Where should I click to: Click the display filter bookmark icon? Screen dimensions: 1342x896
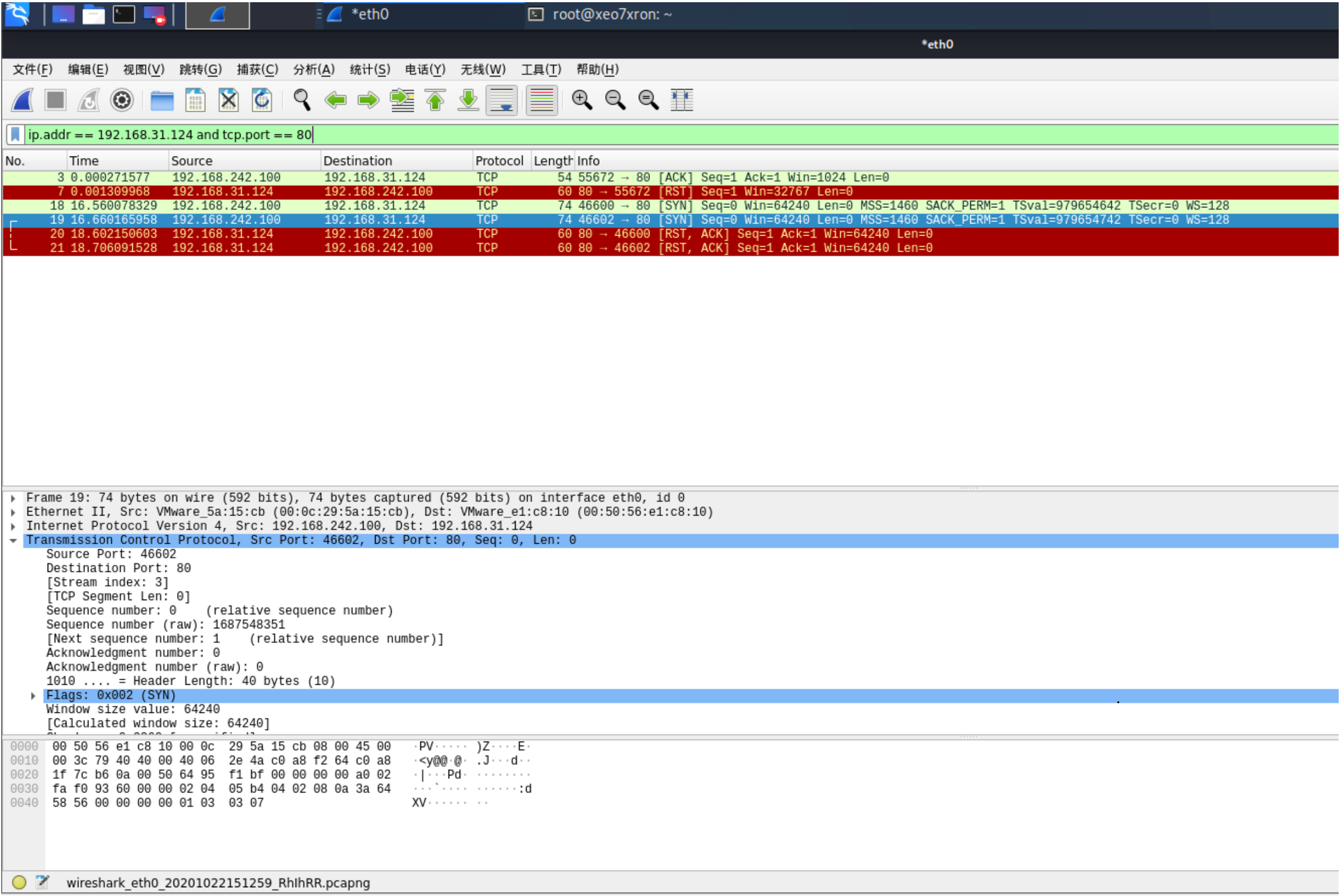[x=15, y=135]
